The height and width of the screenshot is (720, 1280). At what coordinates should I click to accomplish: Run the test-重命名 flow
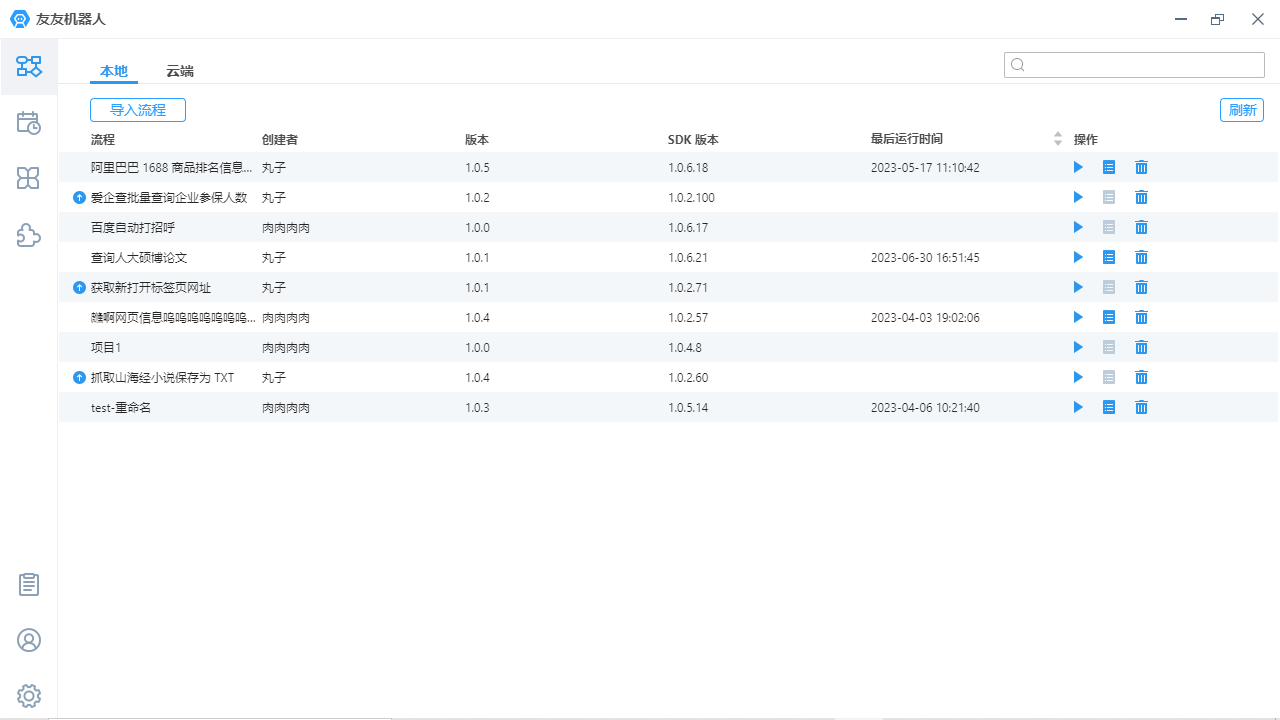pos(1078,407)
